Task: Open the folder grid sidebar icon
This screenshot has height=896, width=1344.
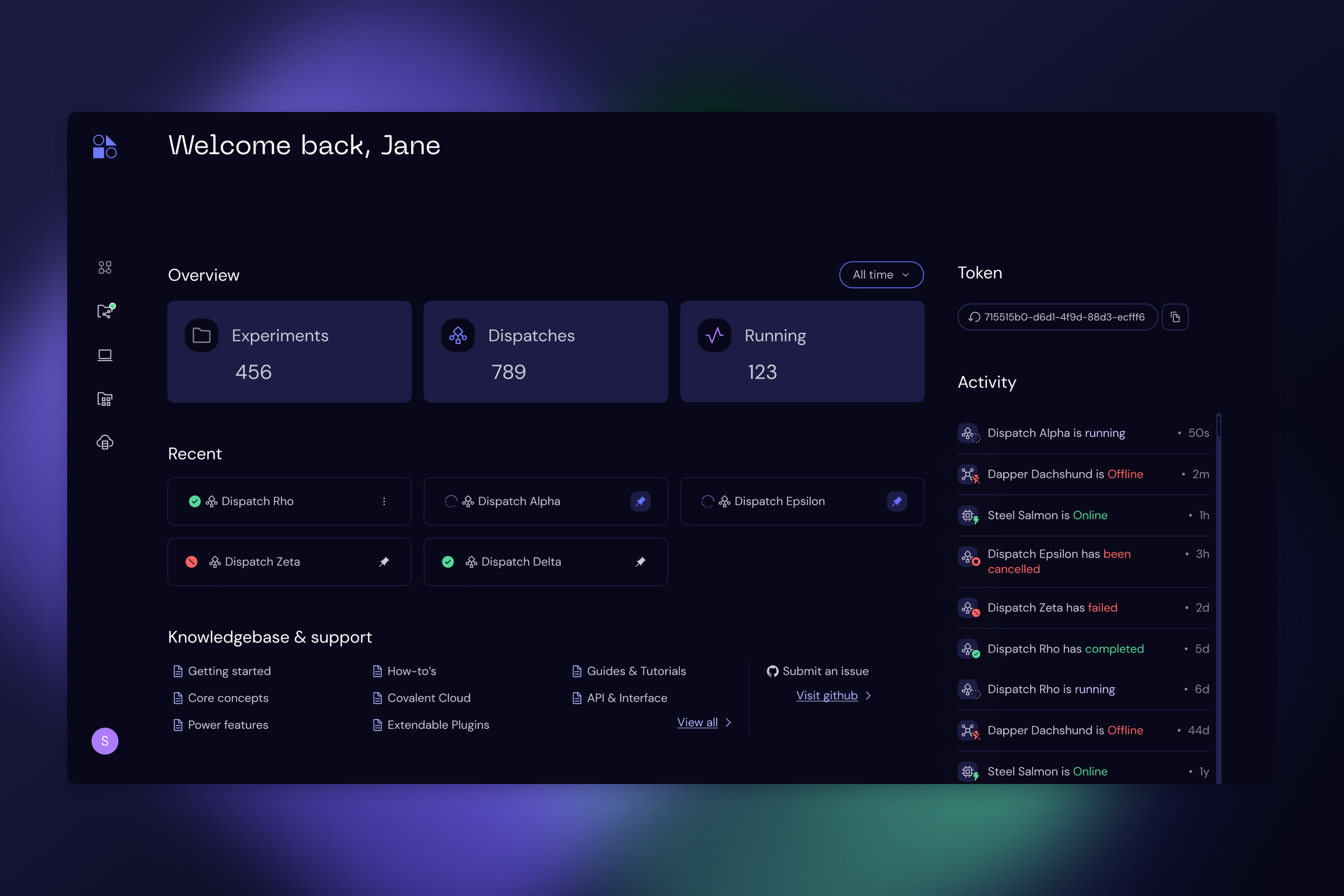Action: (104, 399)
